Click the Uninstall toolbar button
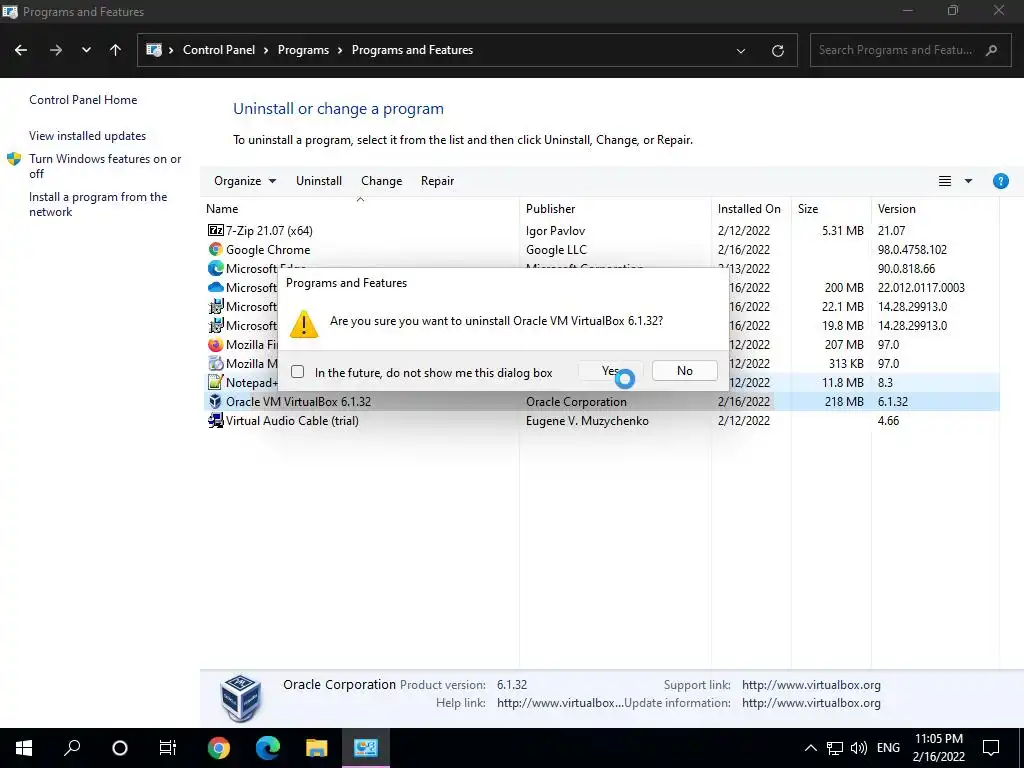 319,181
